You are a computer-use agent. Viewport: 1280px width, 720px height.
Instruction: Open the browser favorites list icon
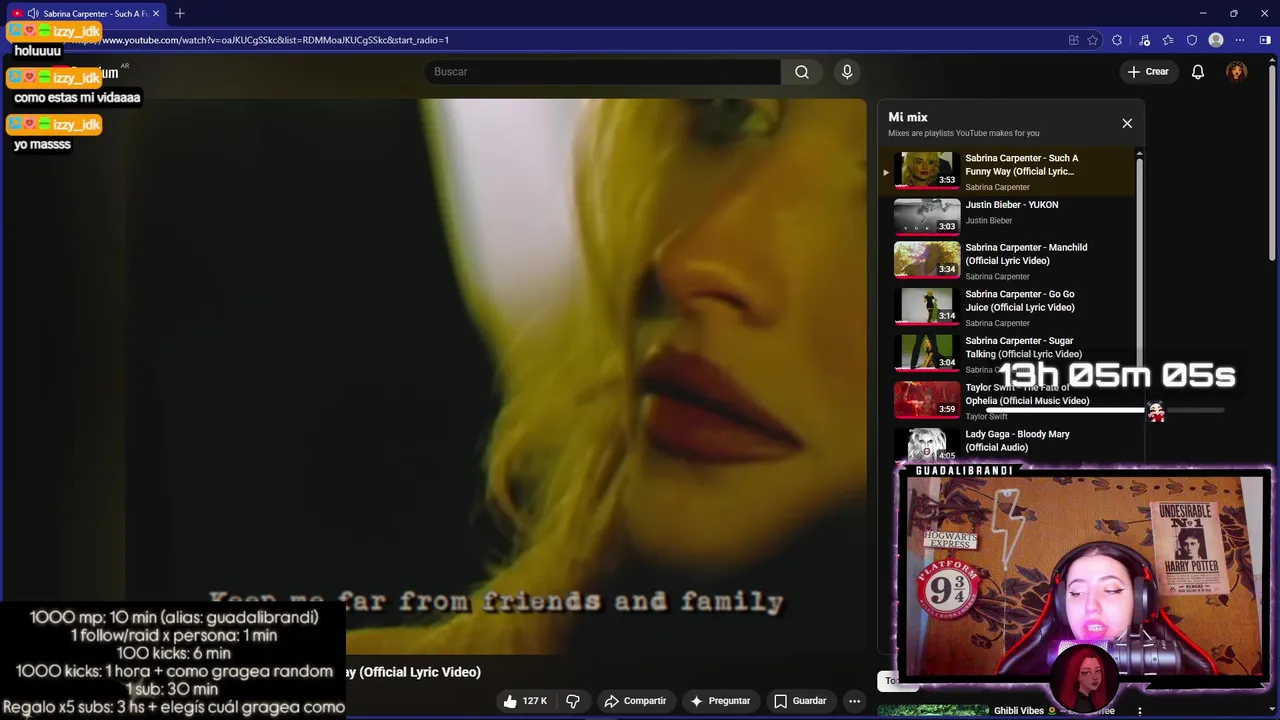1168,40
